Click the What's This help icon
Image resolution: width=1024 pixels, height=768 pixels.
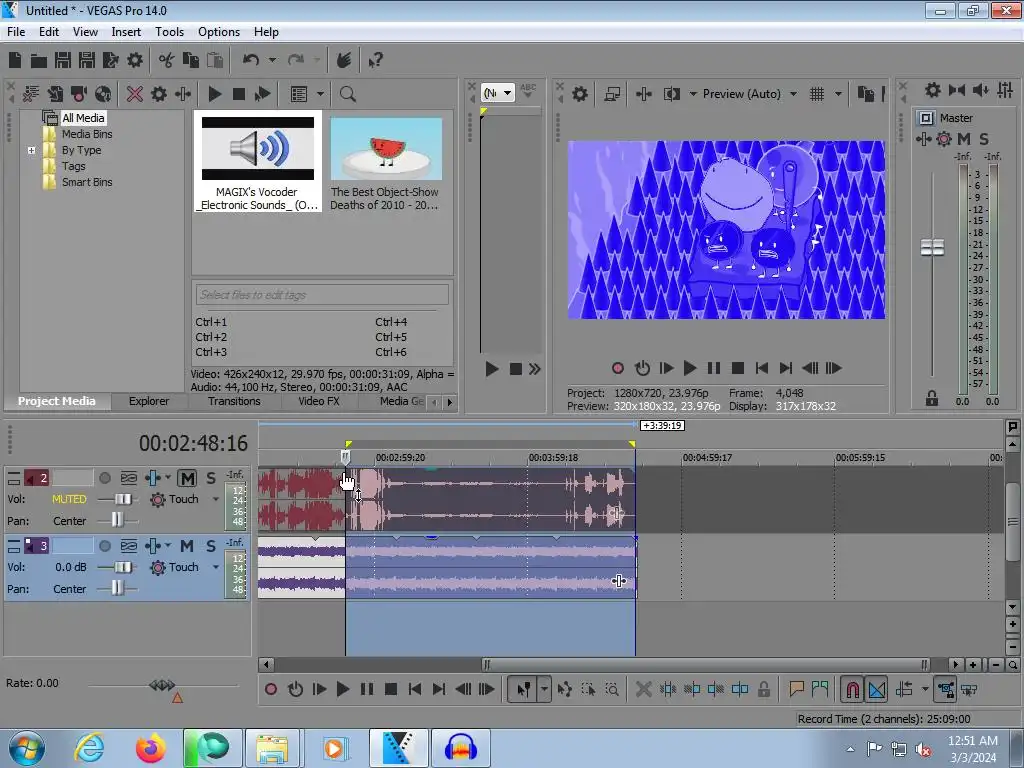376,61
